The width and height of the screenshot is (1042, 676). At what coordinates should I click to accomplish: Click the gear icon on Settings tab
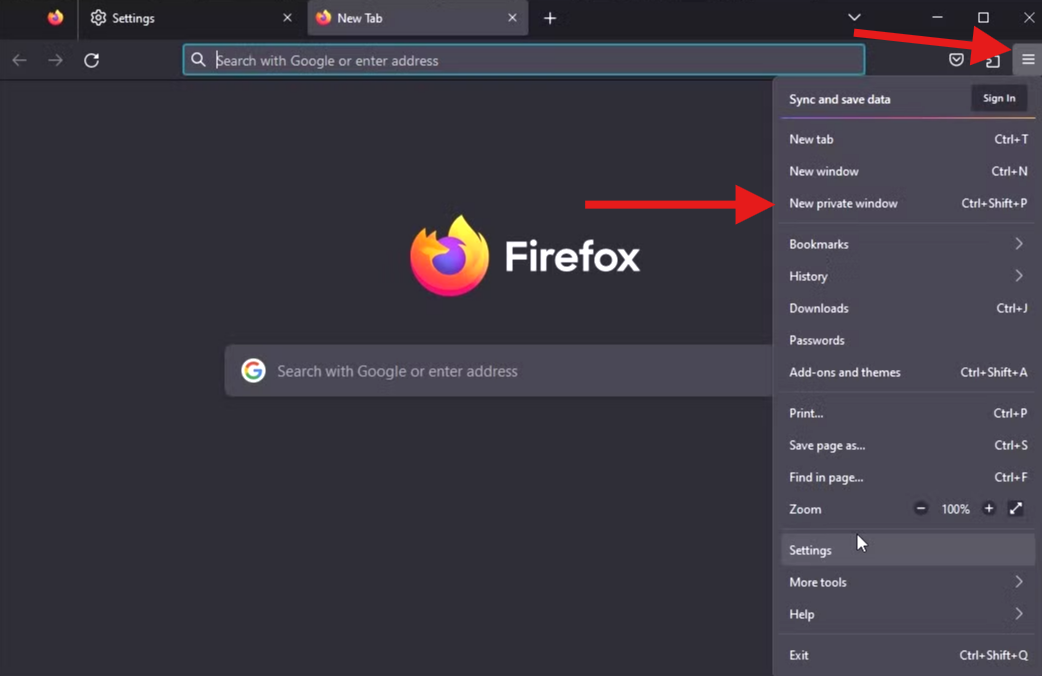click(98, 18)
